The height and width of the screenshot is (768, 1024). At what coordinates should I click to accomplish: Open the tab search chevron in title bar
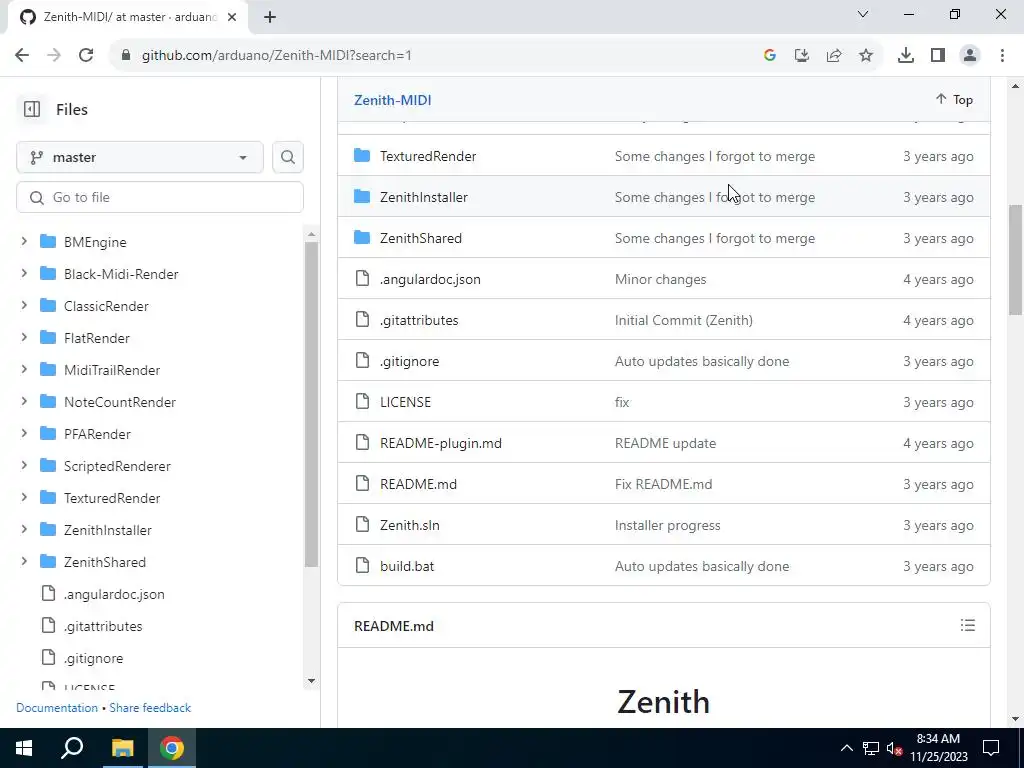(863, 14)
